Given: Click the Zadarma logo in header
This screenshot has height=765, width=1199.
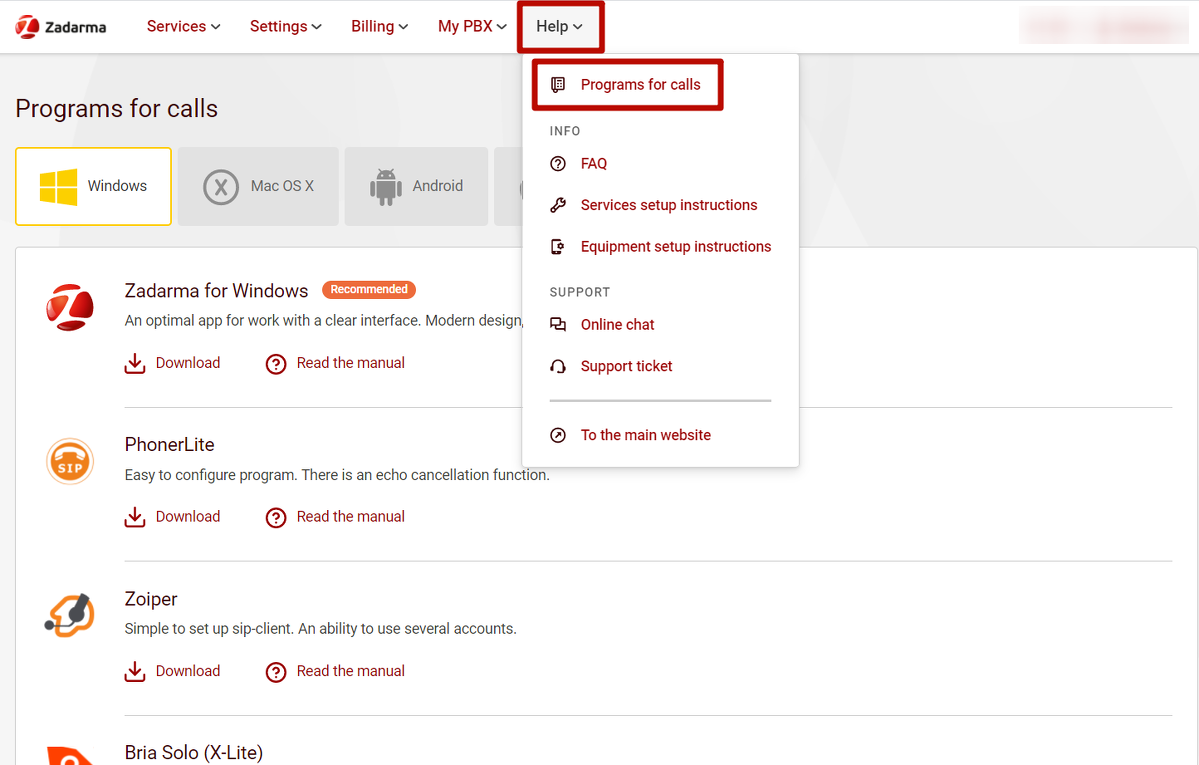Looking at the screenshot, I should [x=61, y=27].
